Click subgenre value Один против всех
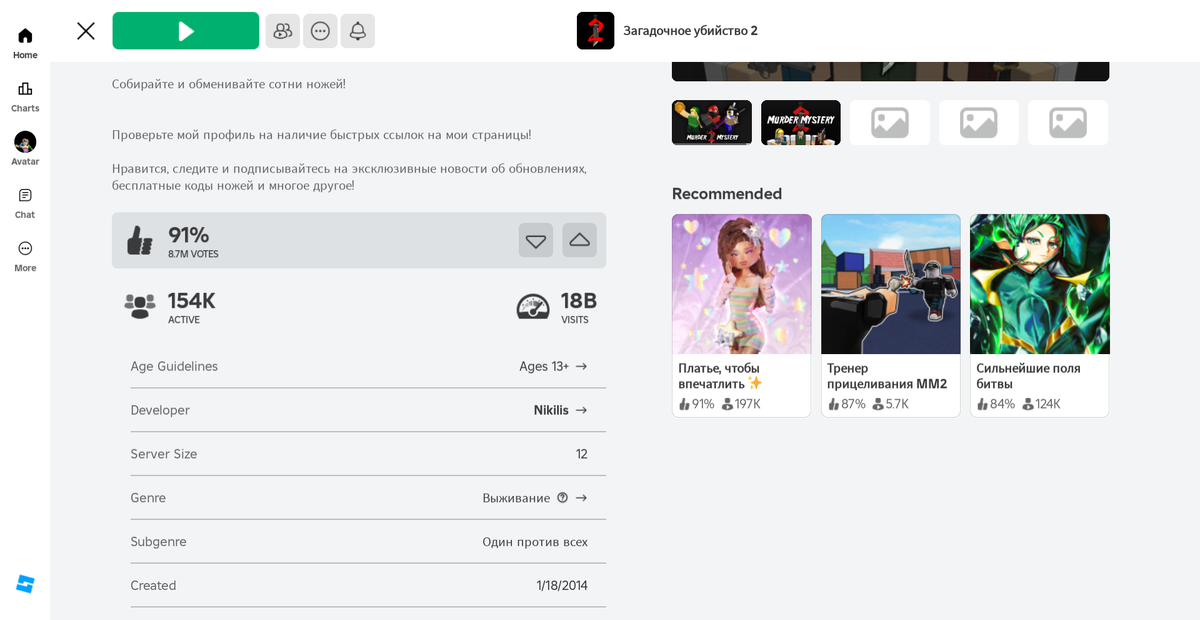1200x620 pixels. [535, 542]
